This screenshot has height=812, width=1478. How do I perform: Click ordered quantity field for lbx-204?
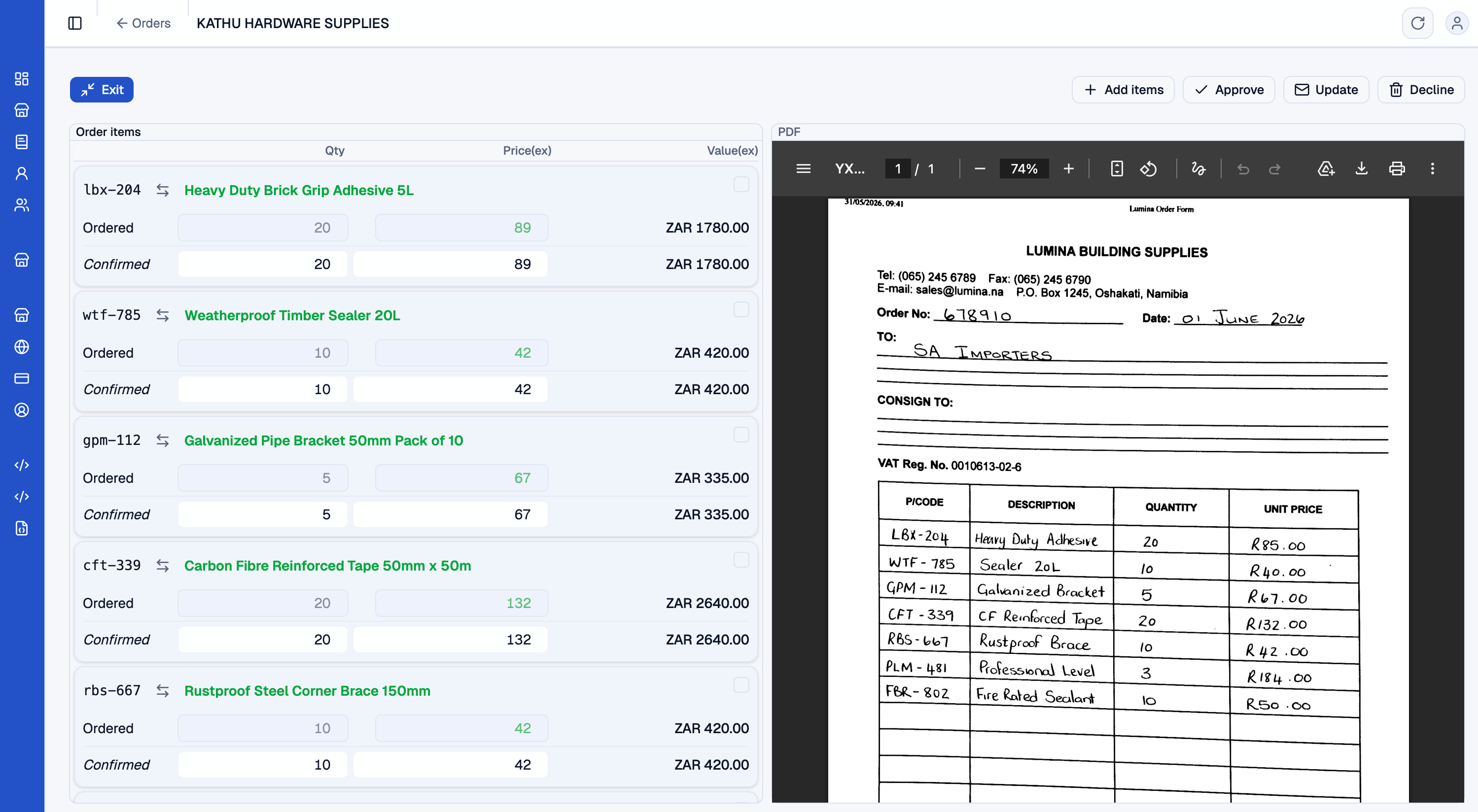click(263, 228)
